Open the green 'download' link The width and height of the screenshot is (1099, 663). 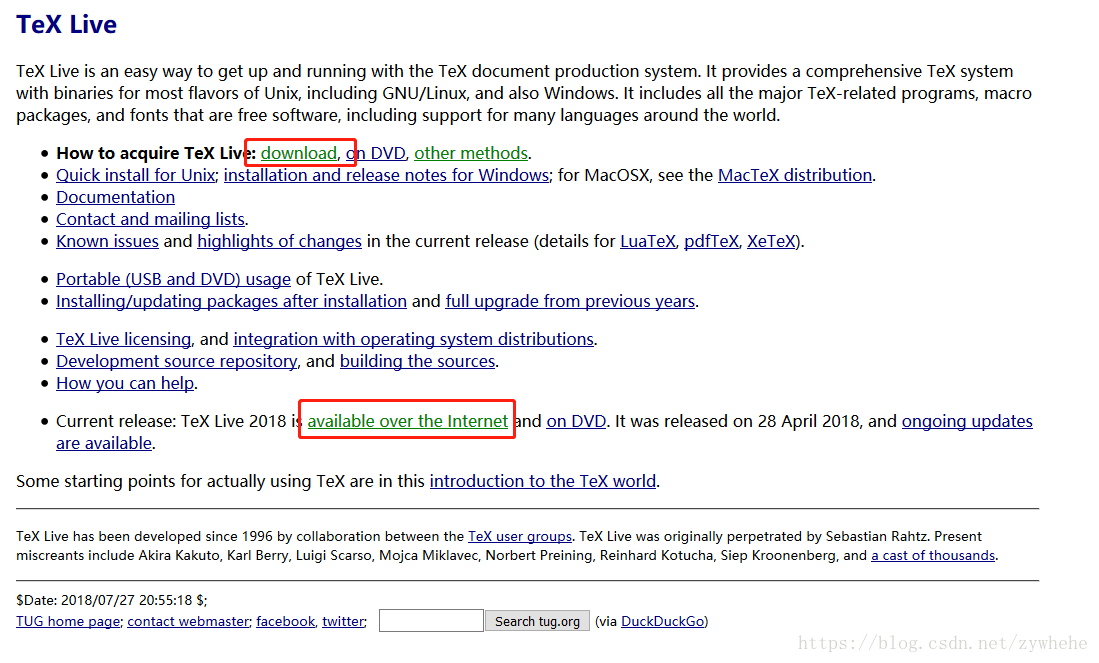point(299,153)
